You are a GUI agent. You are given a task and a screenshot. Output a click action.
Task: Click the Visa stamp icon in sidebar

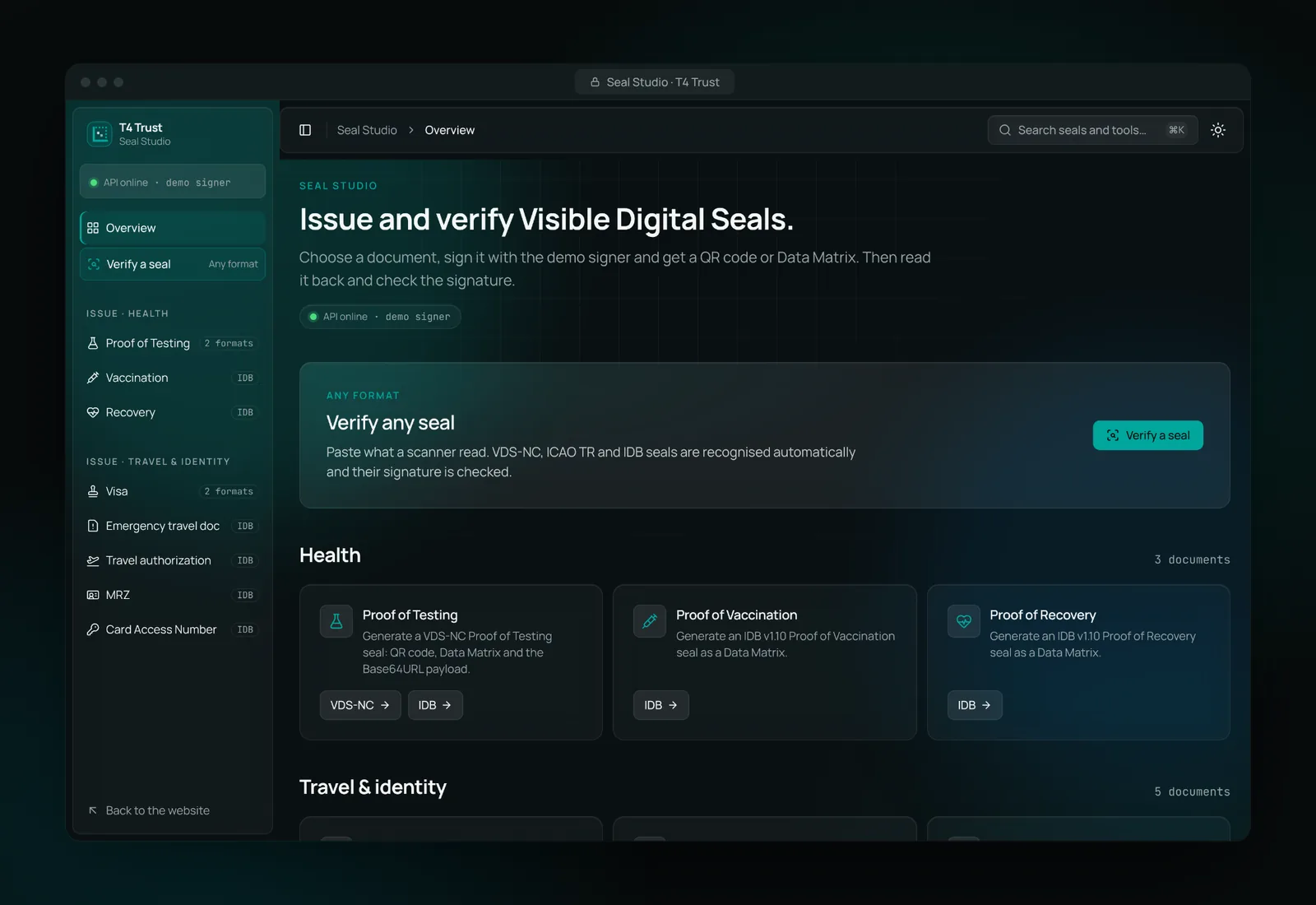click(x=93, y=491)
